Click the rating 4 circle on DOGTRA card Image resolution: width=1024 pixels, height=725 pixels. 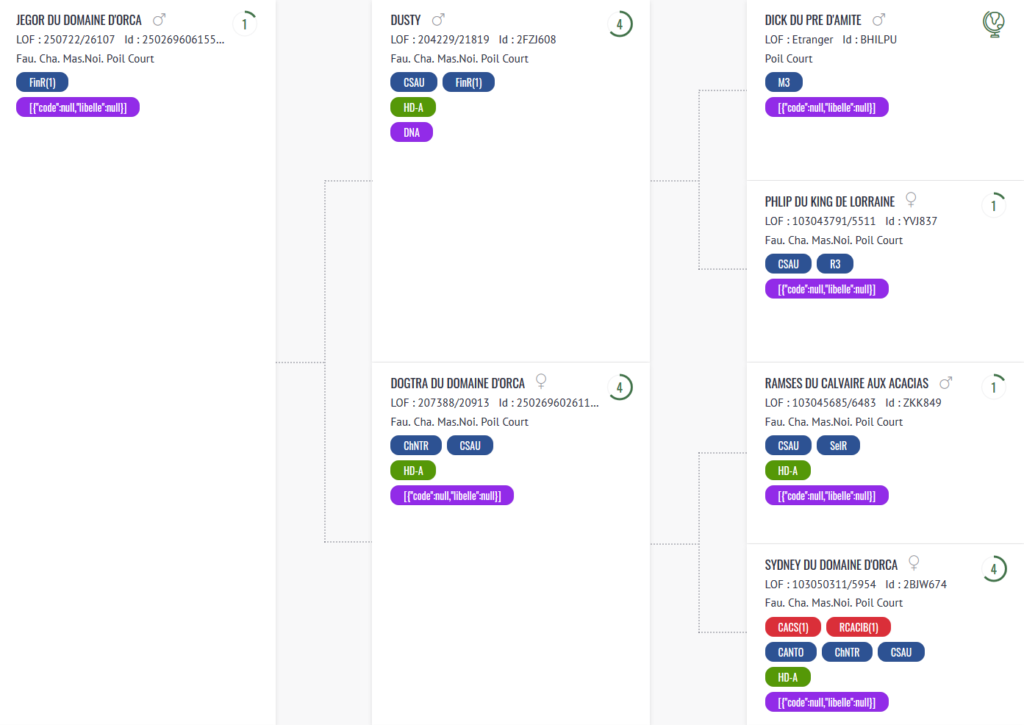point(620,387)
